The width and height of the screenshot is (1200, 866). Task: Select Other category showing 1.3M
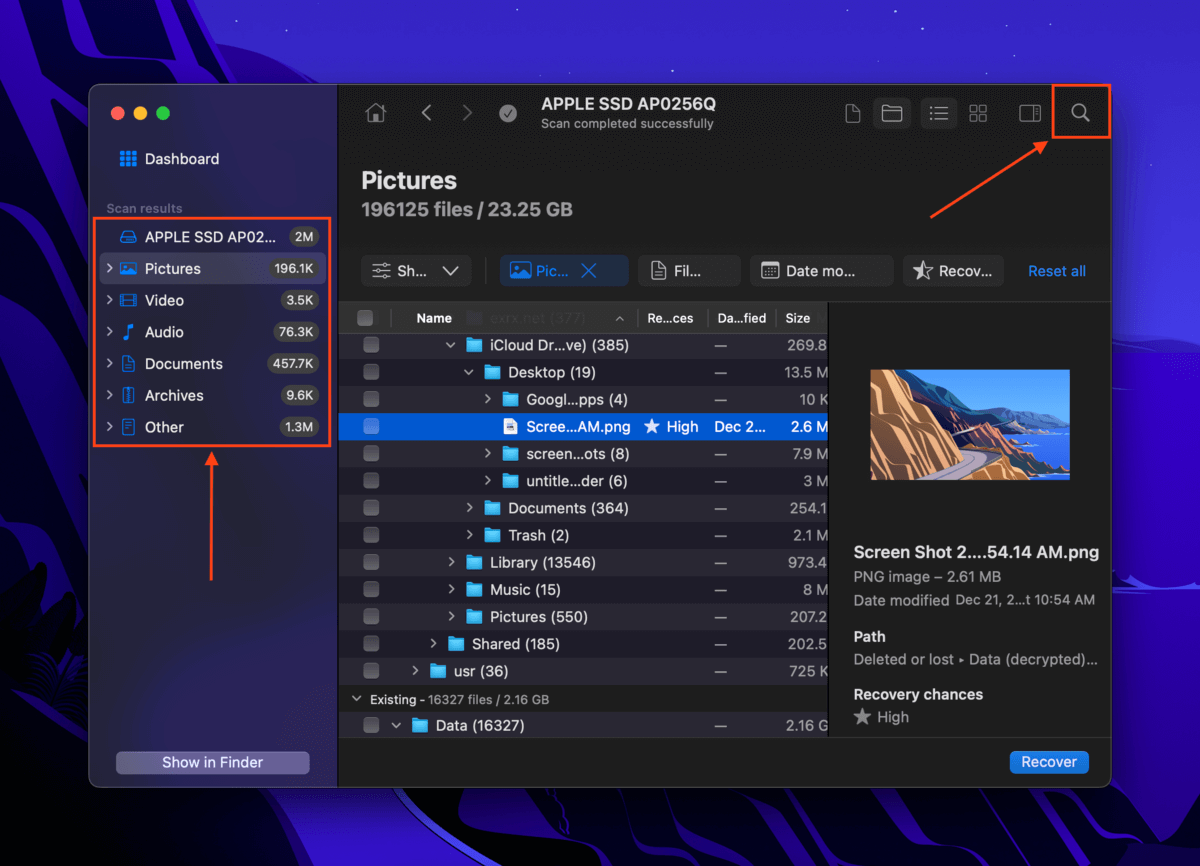[212, 427]
